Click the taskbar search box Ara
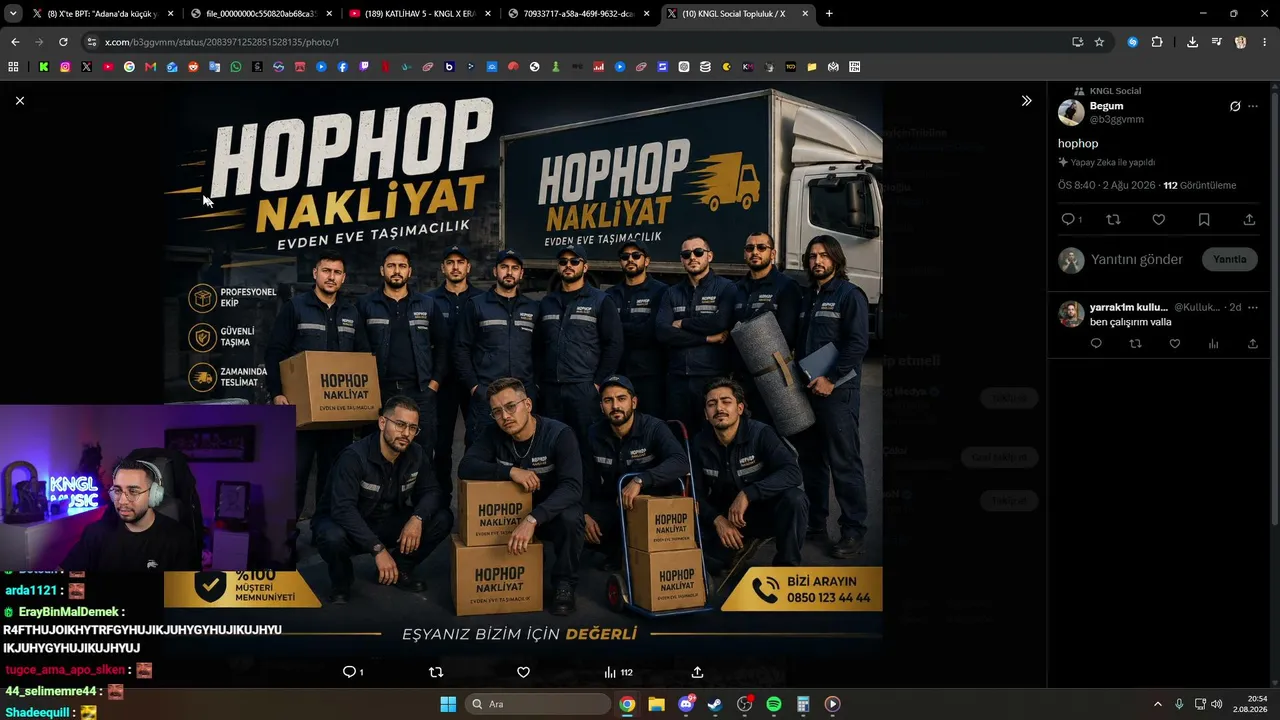 [x=539, y=704]
